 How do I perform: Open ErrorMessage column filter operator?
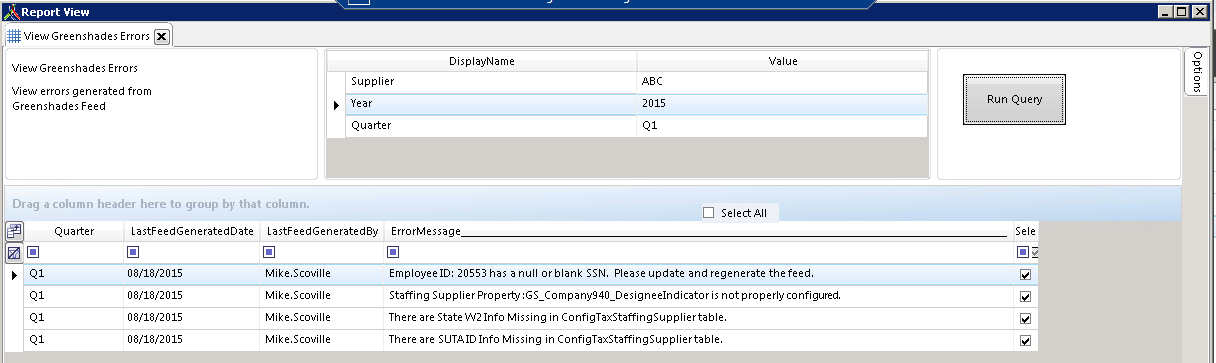pyautogui.click(x=393, y=252)
